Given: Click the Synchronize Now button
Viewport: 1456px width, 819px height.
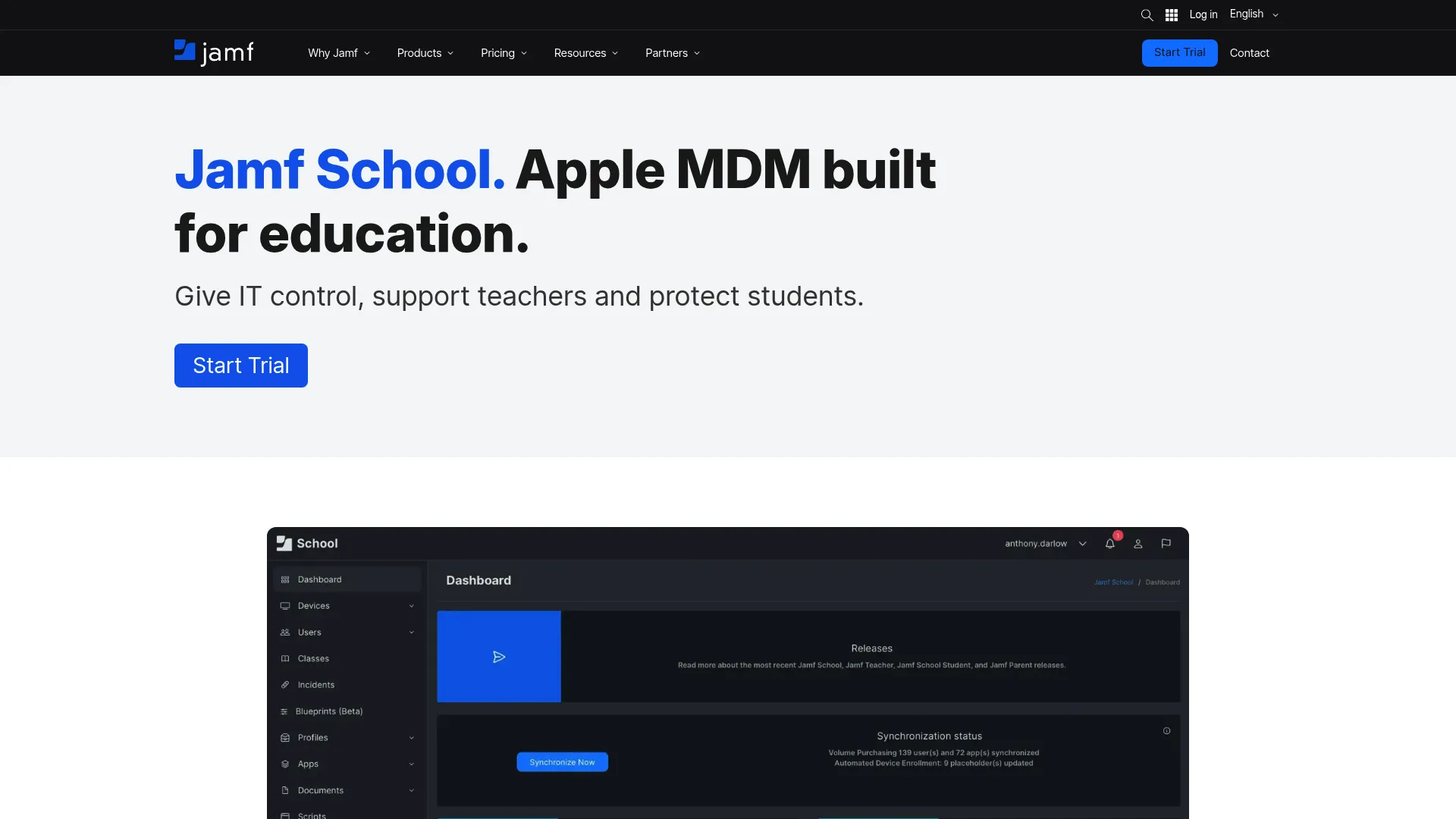Looking at the screenshot, I should pos(562,762).
